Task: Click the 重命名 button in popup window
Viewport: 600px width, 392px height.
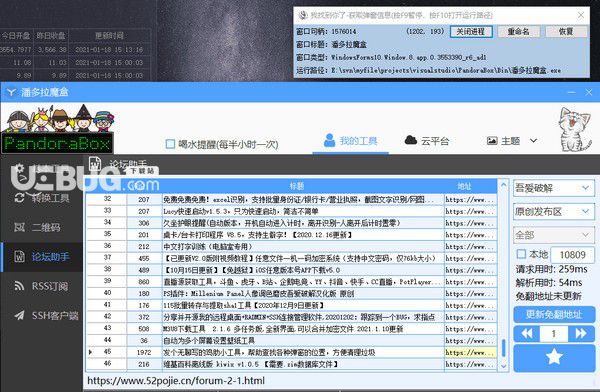Action: (x=518, y=31)
